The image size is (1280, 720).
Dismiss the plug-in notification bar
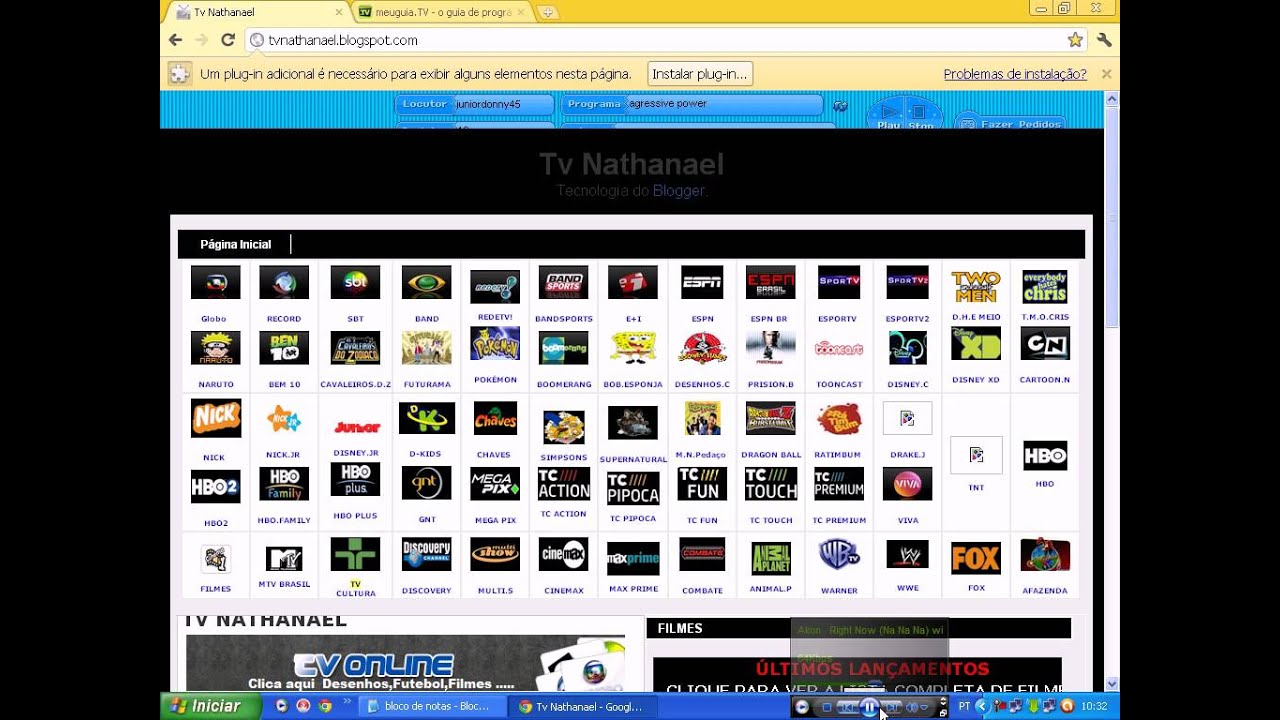[1106, 74]
